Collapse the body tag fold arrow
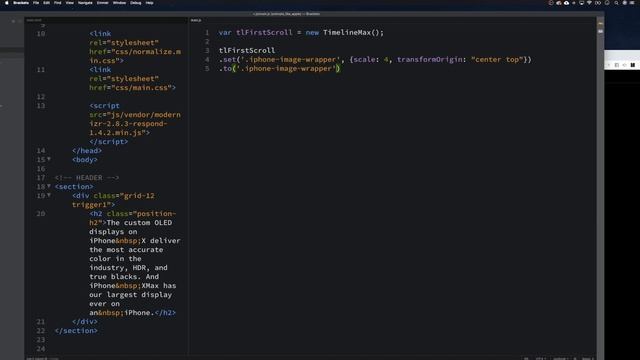Viewport: 640px width, 360px height. click(49, 159)
